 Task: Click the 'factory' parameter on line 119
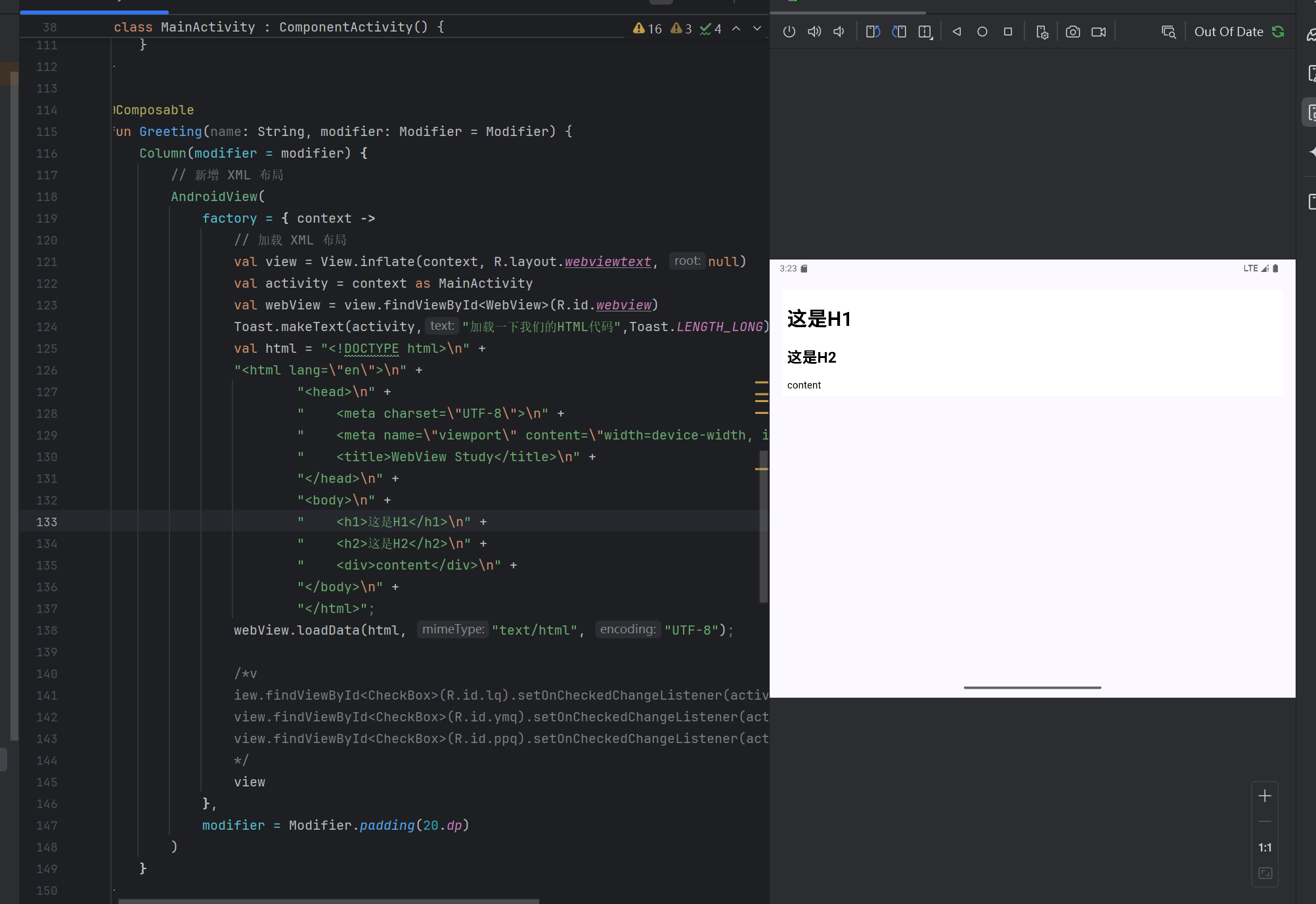(x=229, y=218)
